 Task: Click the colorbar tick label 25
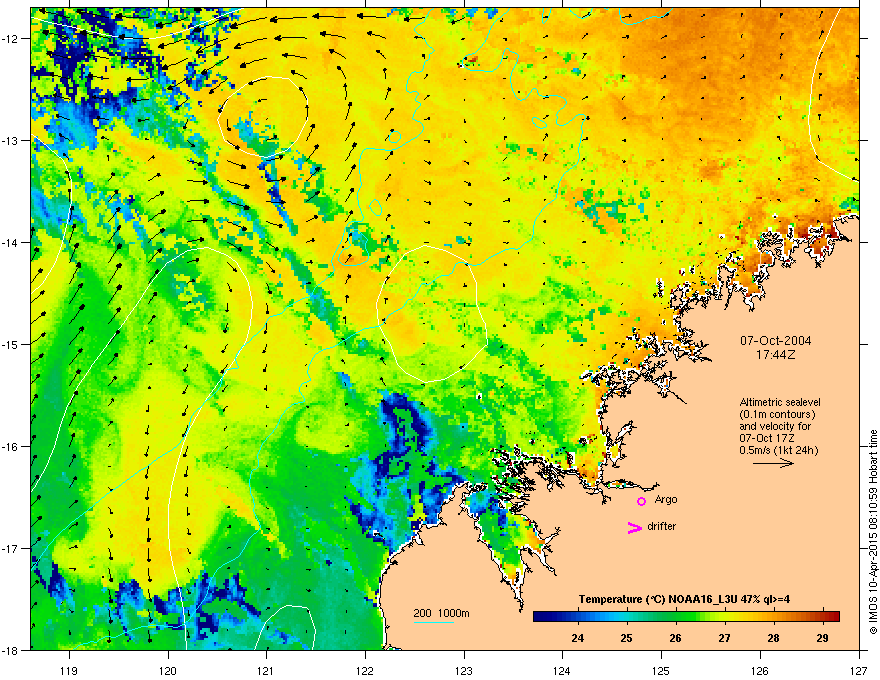[x=626, y=638]
